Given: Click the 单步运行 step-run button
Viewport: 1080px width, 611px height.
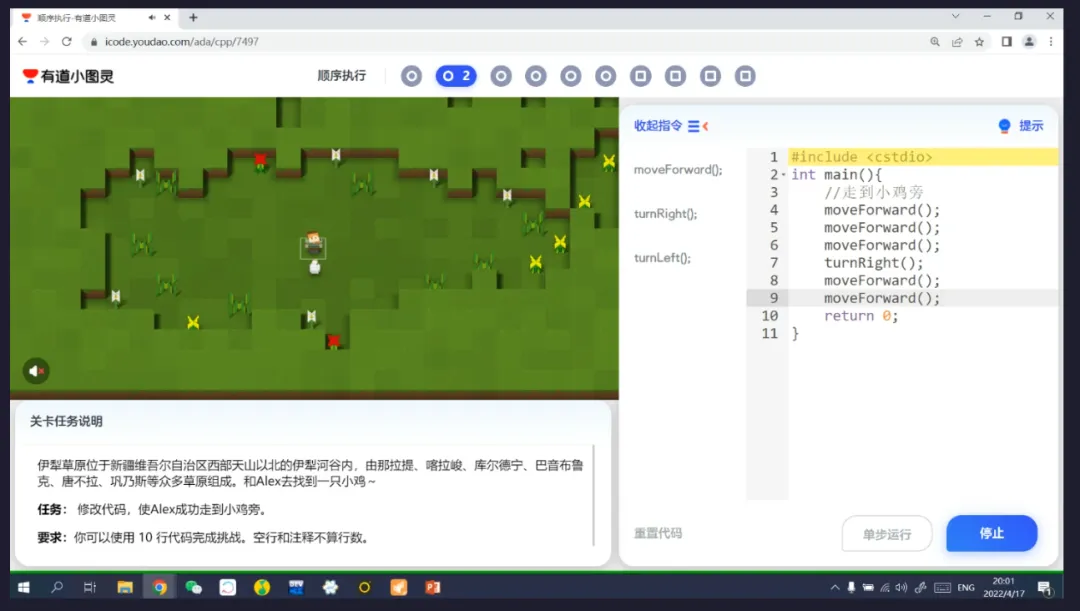Looking at the screenshot, I should pyautogui.click(x=886, y=534).
